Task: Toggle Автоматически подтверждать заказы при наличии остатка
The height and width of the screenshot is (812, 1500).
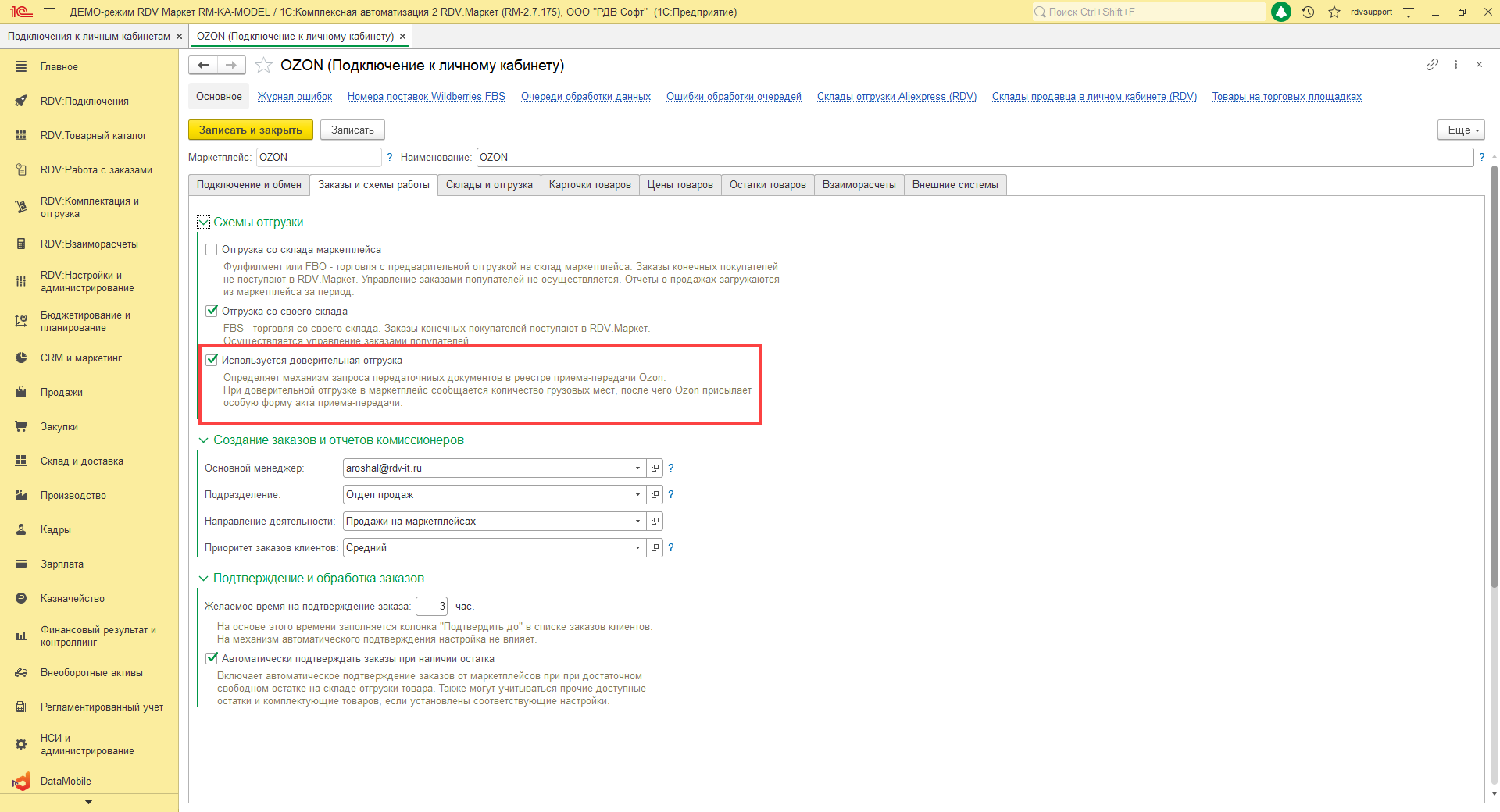Action: click(x=212, y=659)
